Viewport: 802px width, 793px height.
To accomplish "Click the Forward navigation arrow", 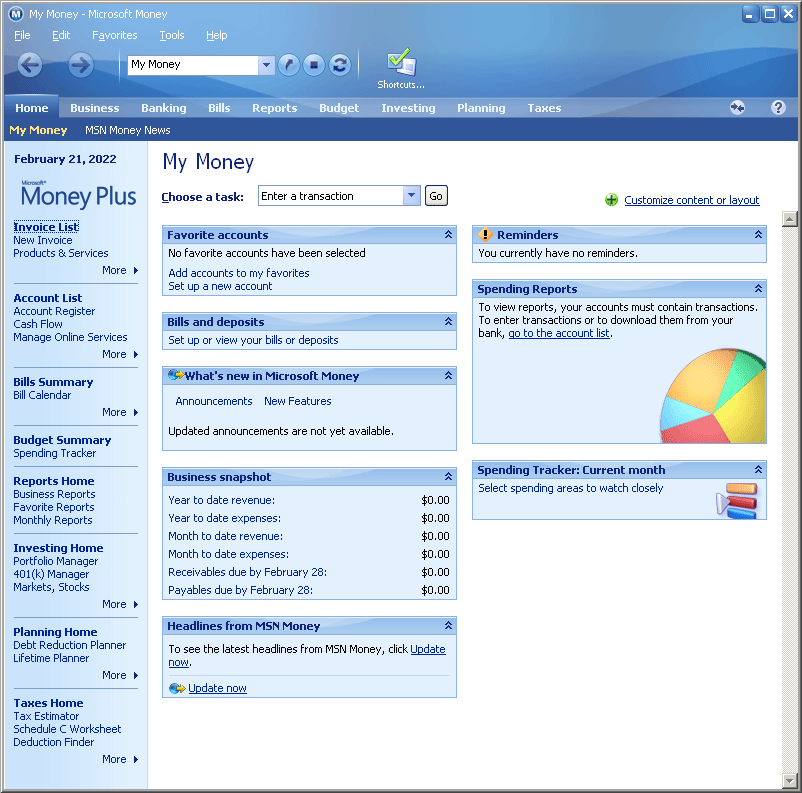I will pyautogui.click(x=81, y=65).
